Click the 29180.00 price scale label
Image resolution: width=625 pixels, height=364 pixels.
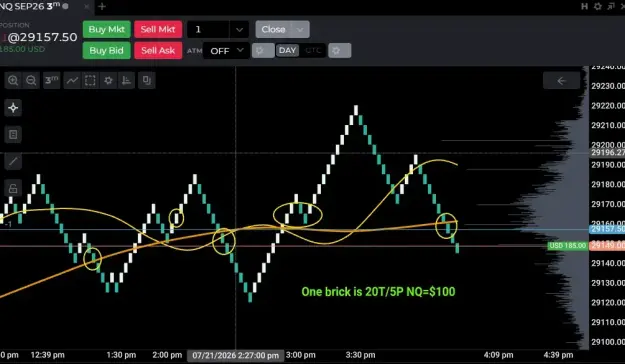(608, 184)
